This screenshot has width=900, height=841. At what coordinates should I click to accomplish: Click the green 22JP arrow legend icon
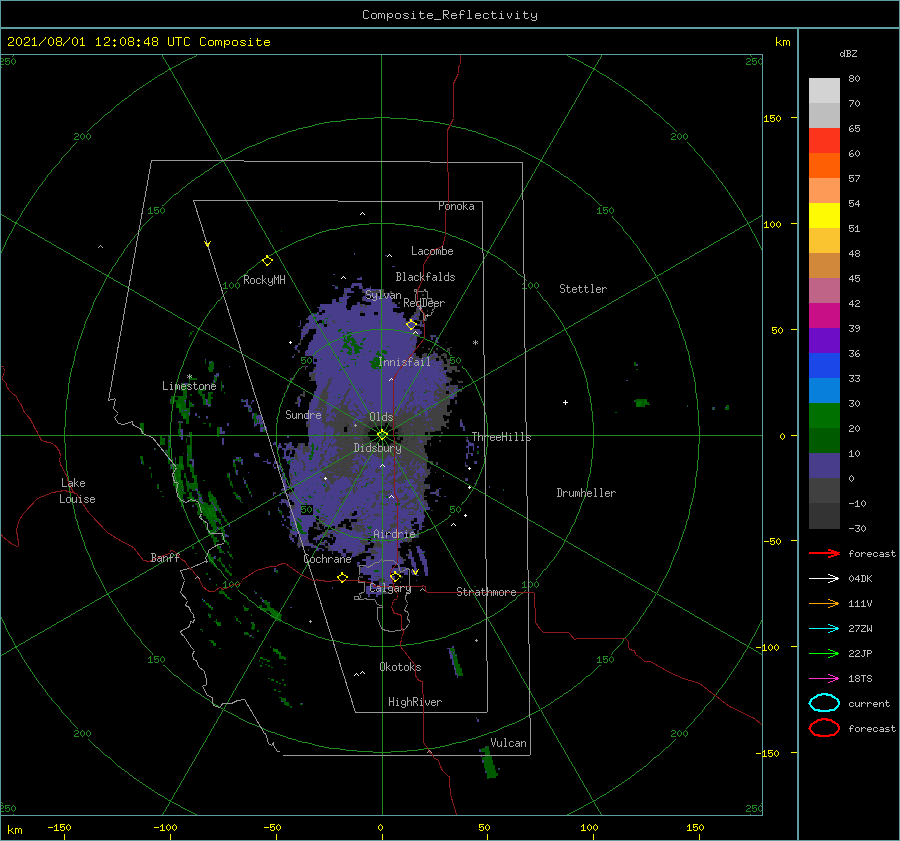click(x=824, y=653)
